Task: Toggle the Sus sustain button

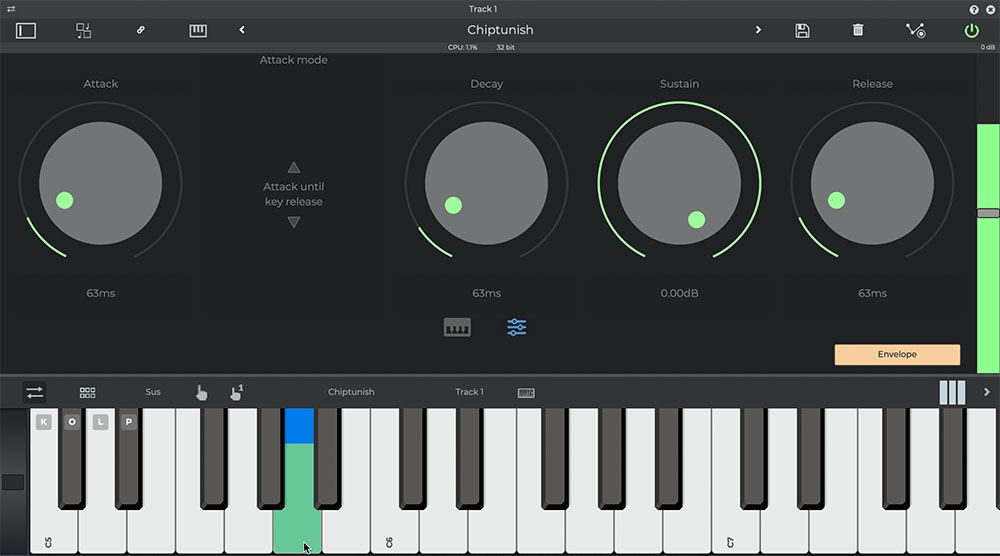Action: tap(153, 392)
